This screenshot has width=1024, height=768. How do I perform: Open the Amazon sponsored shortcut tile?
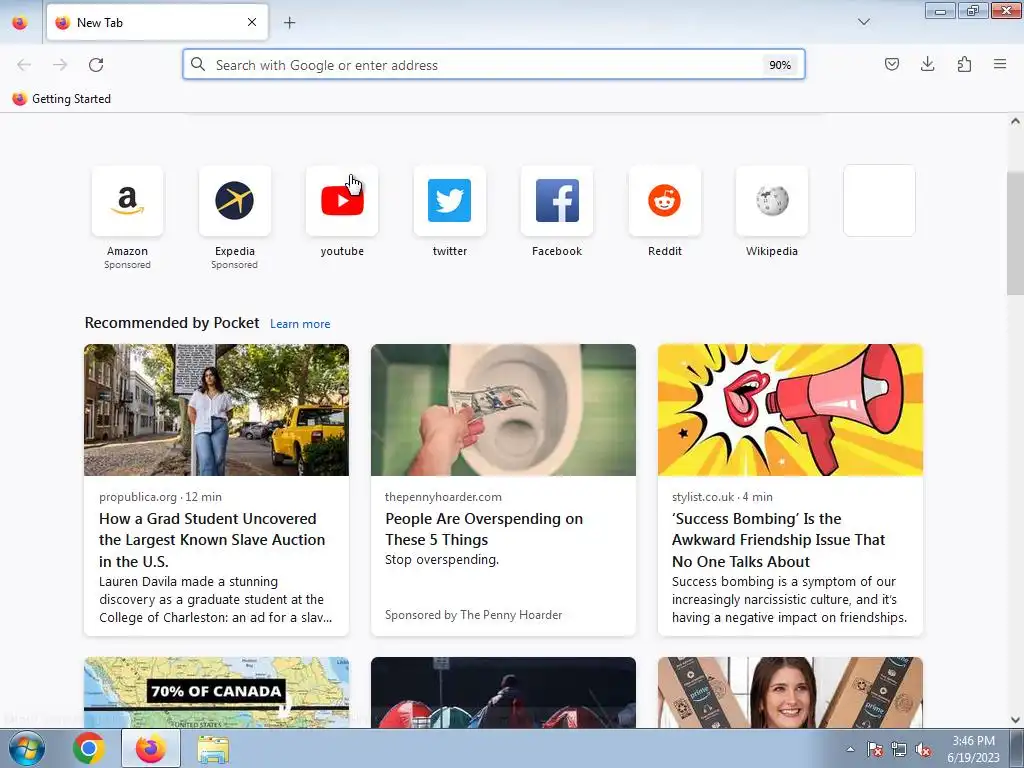127,200
